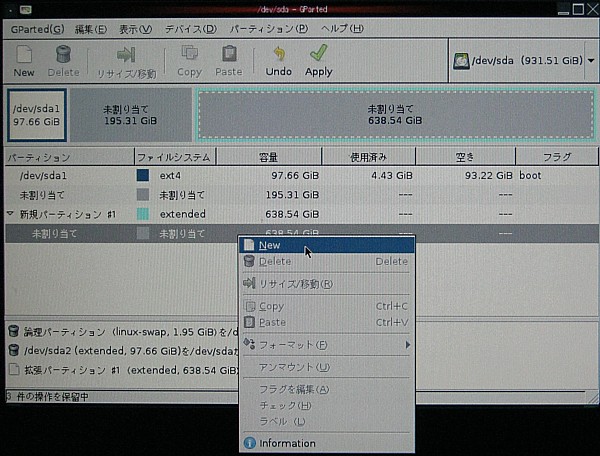The height and width of the screenshot is (456, 600).
Task: Click the blue Information icon in the context menu
Action: point(249,443)
